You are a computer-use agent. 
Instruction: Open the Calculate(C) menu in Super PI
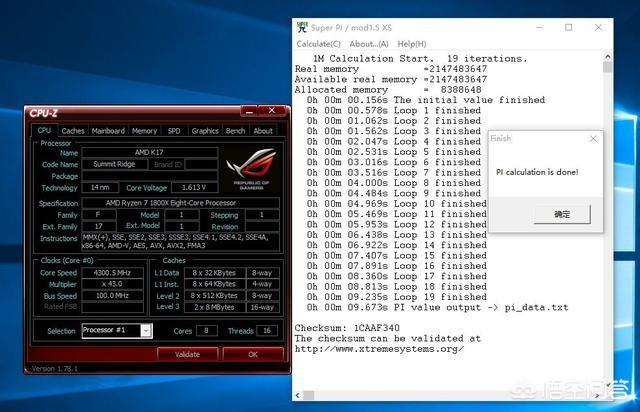(318, 44)
